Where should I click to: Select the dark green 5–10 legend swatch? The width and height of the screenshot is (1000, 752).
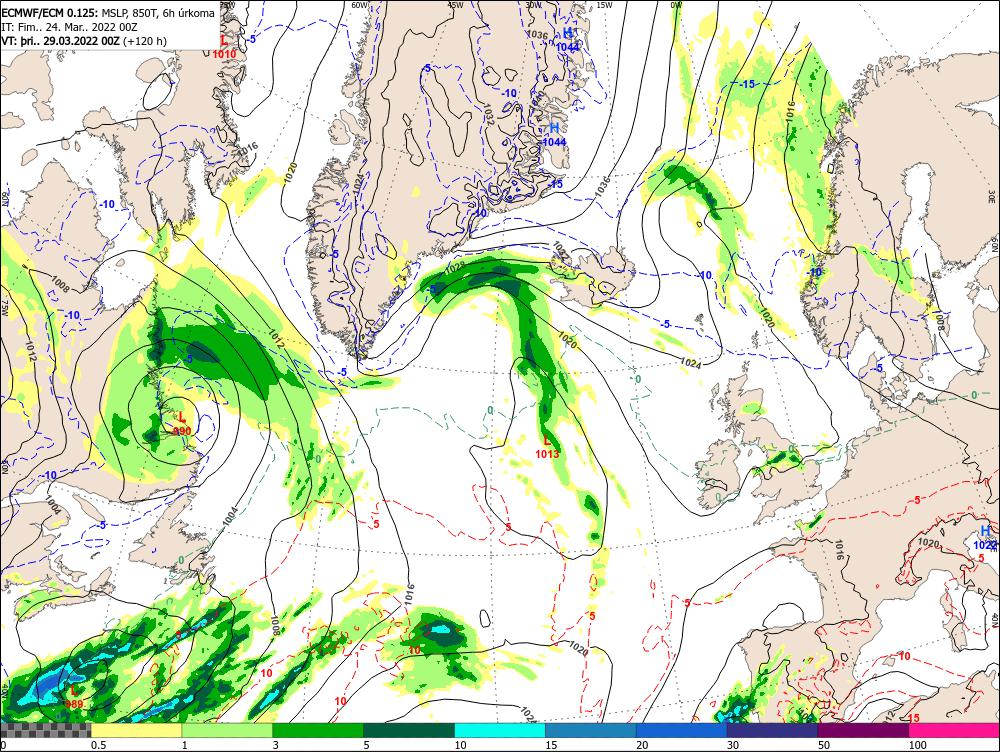tap(409, 730)
